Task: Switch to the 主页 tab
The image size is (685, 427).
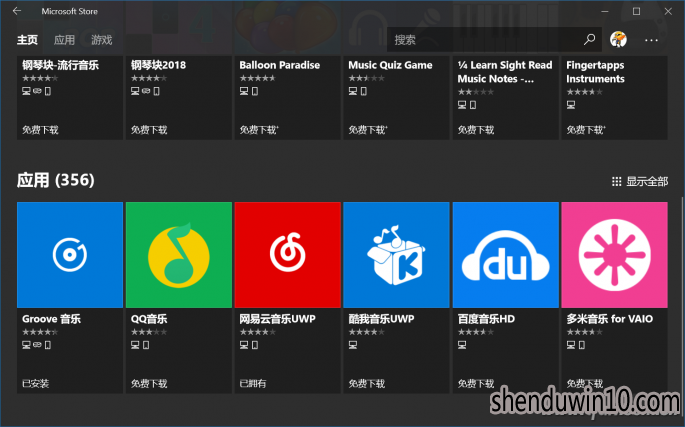Action: click(27, 40)
